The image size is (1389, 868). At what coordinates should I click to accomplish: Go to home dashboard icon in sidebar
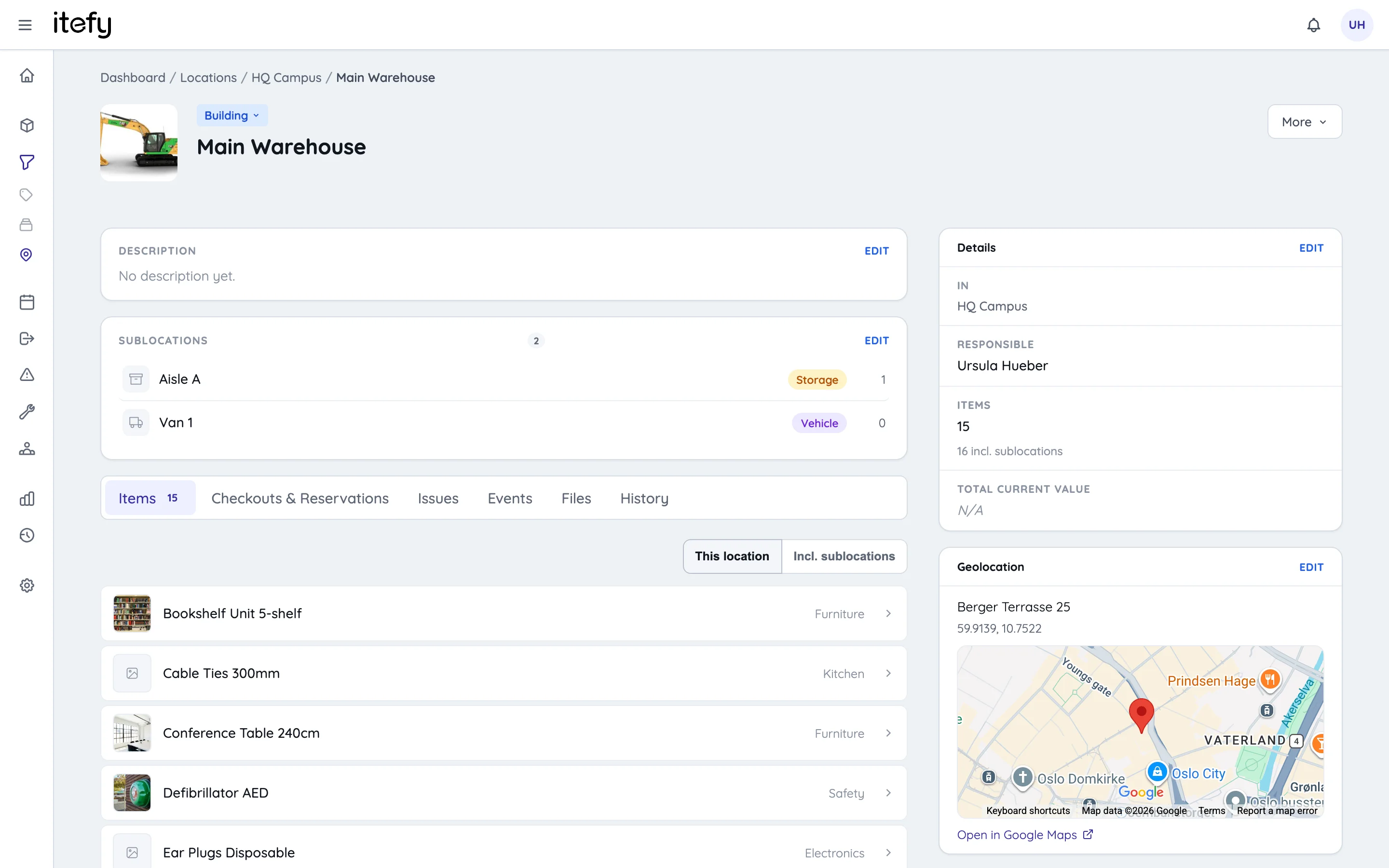click(x=27, y=75)
